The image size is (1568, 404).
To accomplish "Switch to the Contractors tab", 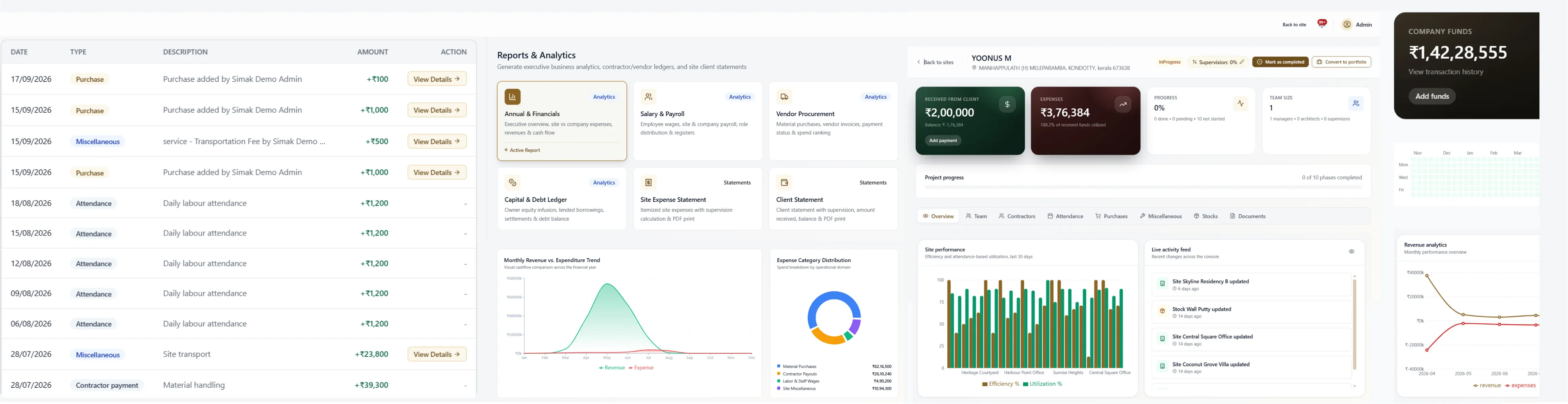I will (x=1016, y=216).
